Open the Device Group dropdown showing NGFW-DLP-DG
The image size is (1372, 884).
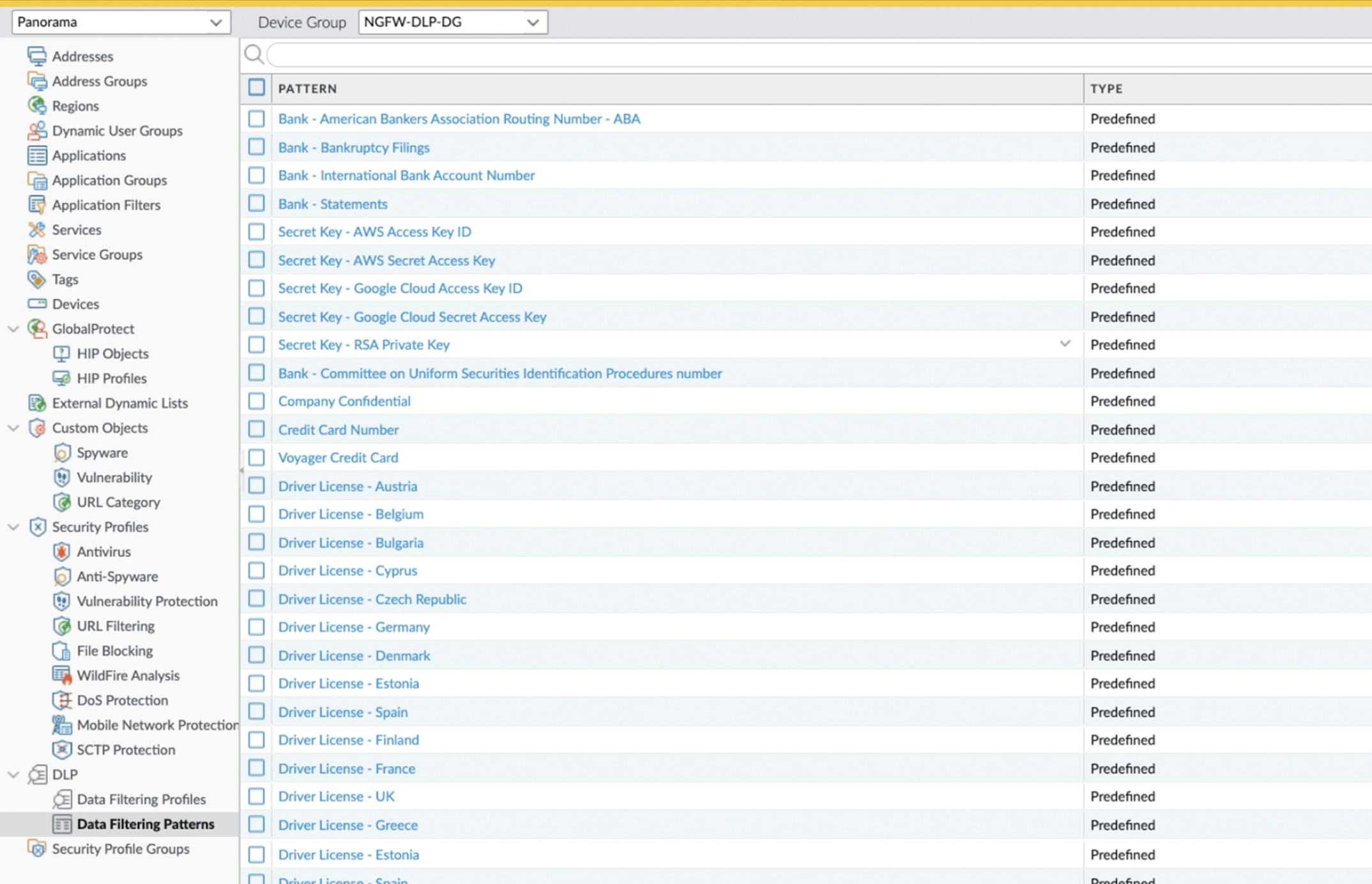(x=533, y=22)
